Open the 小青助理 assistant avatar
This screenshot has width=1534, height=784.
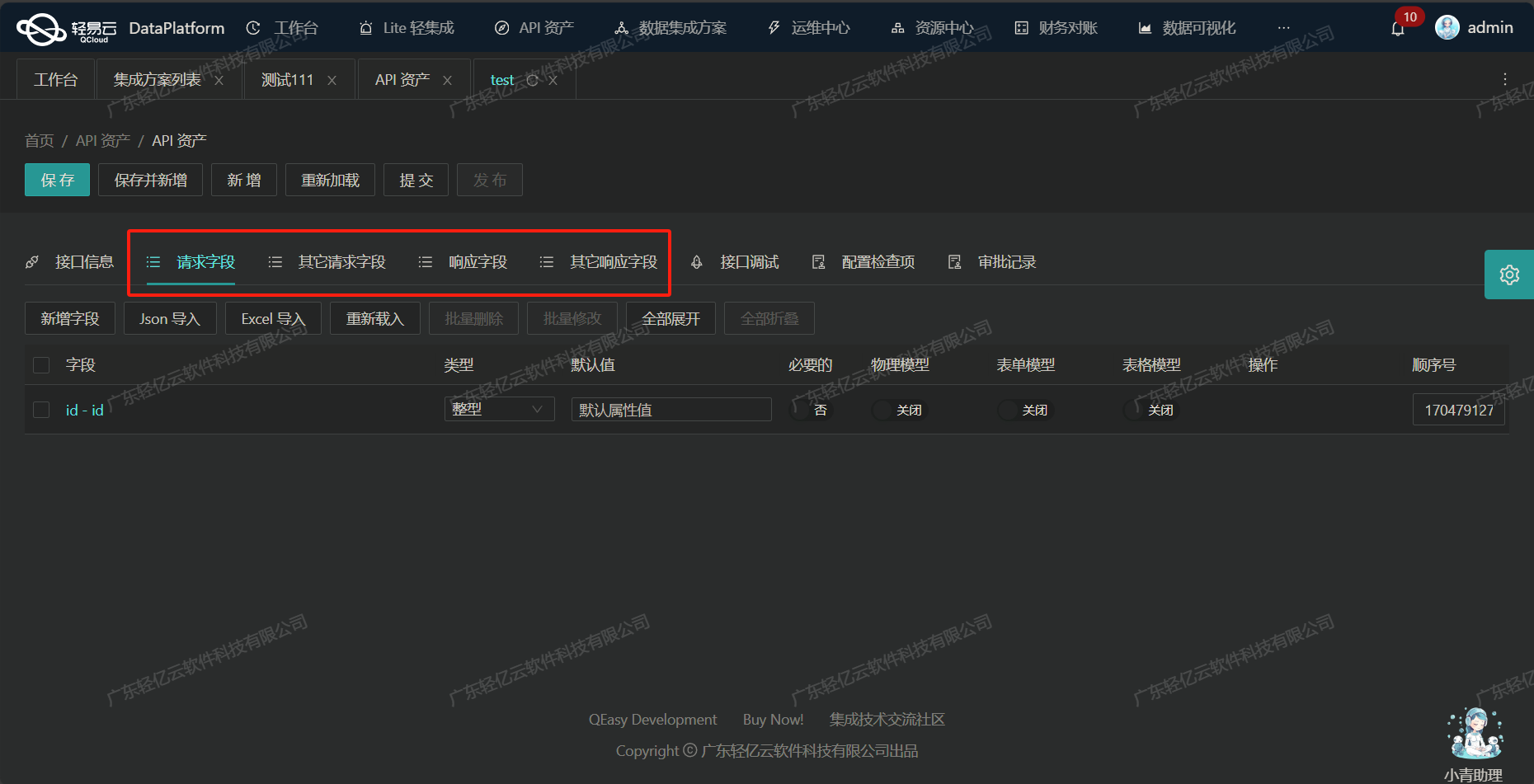1475,734
